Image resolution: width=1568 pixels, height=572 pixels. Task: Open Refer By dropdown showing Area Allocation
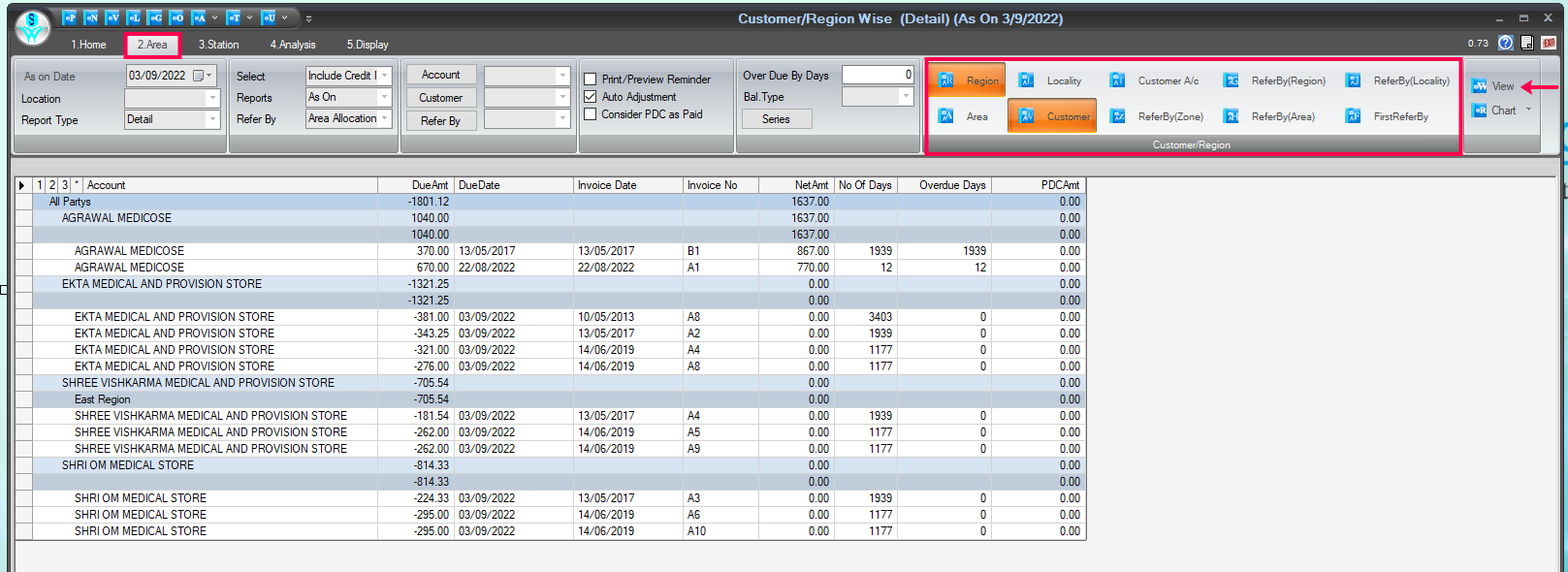pos(385,118)
